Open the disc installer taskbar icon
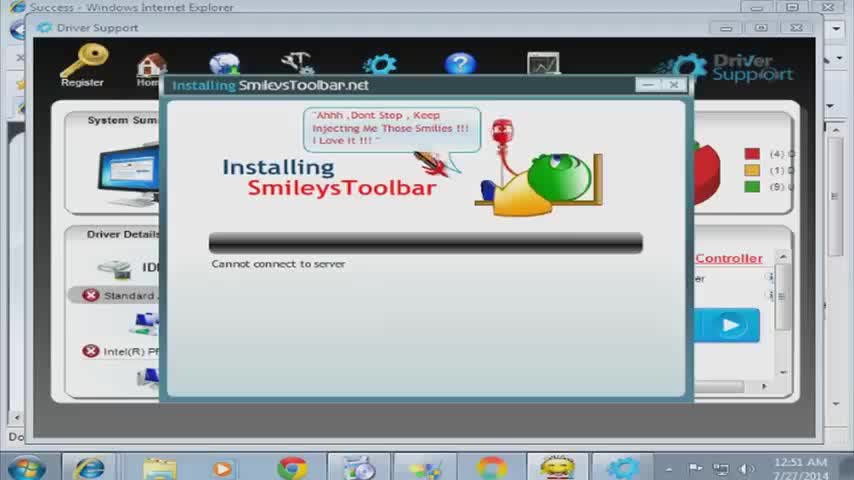The image size is (854, 480). click(358, 467)
